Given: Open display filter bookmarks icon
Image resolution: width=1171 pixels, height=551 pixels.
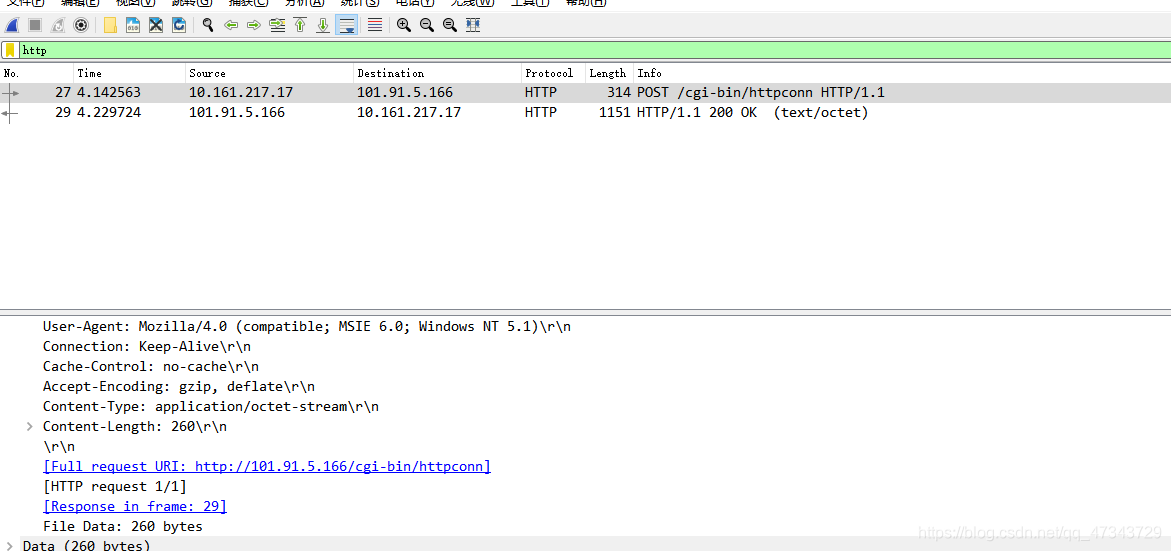Looking at the screenshot, I should click(10, 50).
